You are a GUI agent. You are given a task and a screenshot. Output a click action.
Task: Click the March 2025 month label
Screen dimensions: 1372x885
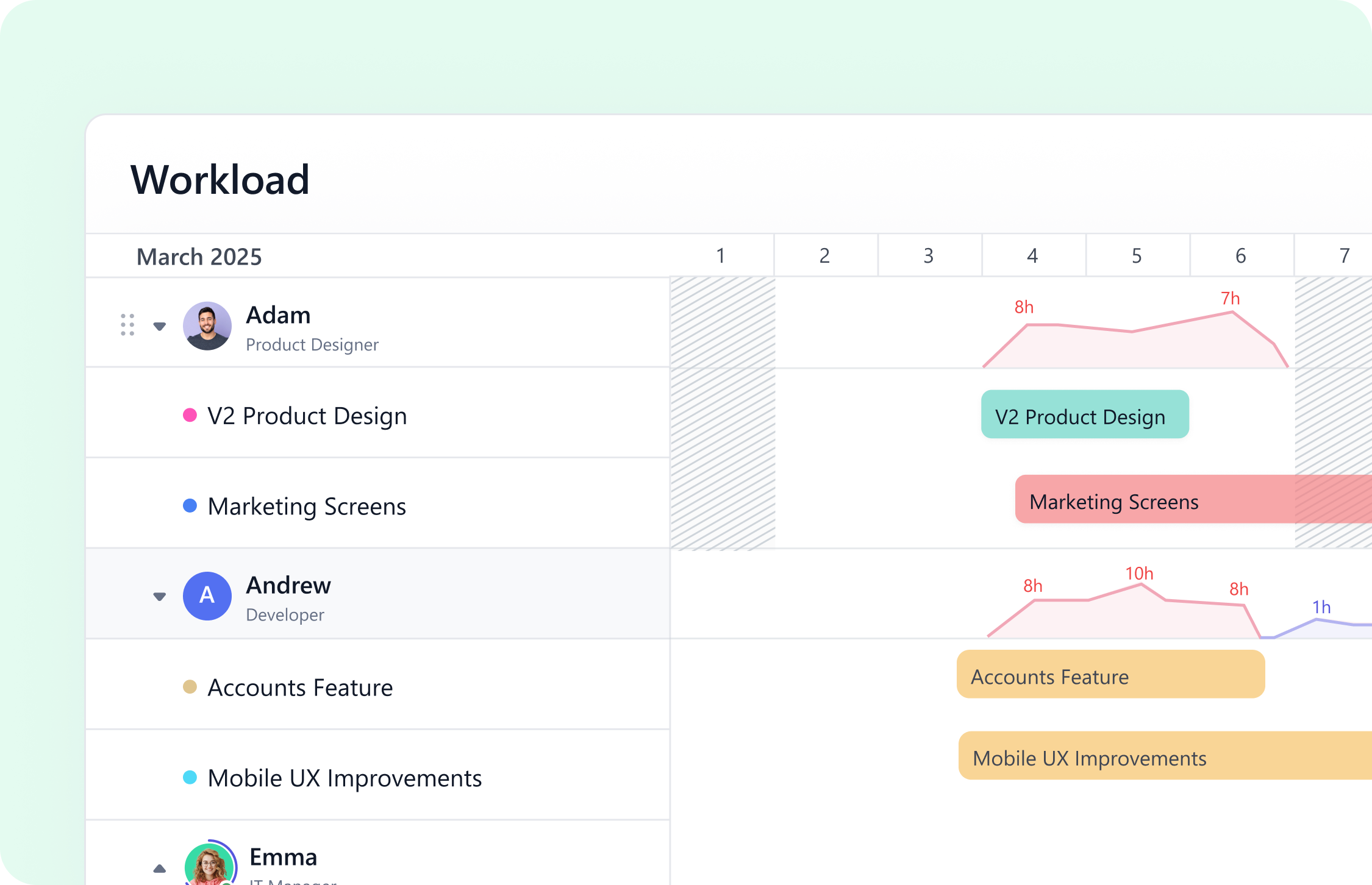click(x=199, y=257)
